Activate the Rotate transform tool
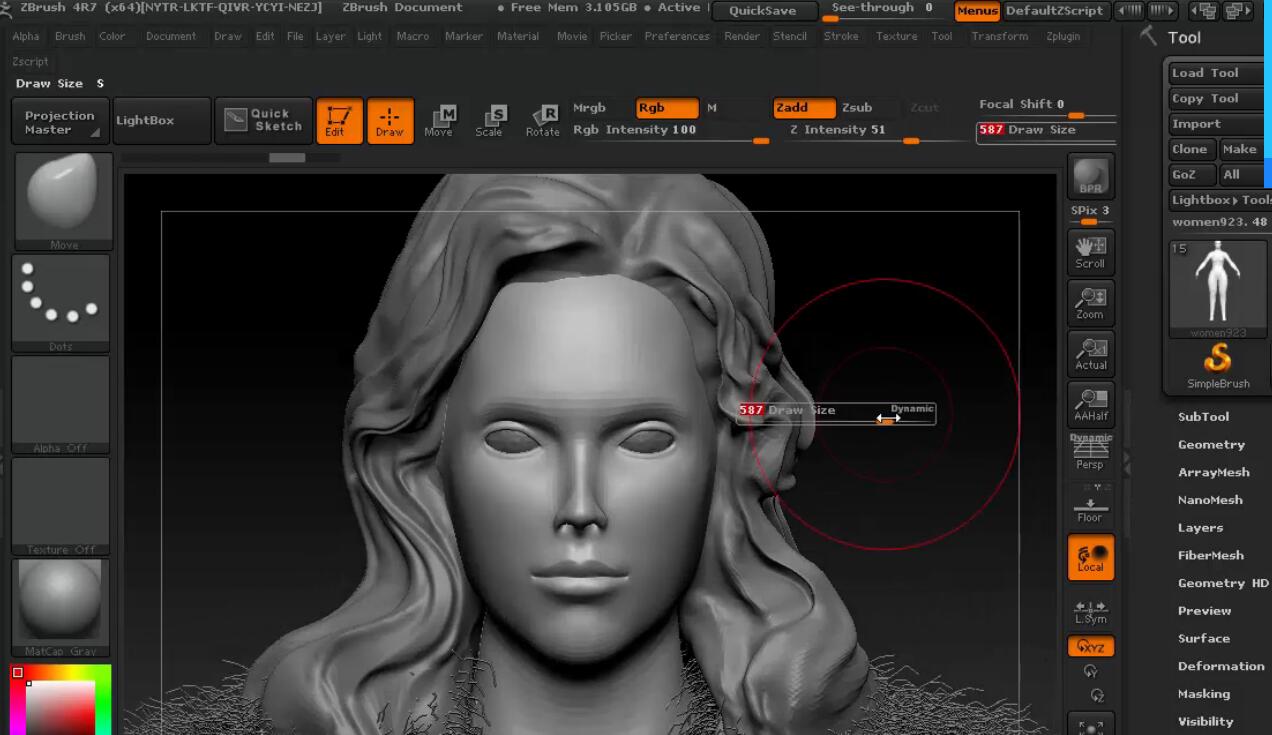 point(542,120)
